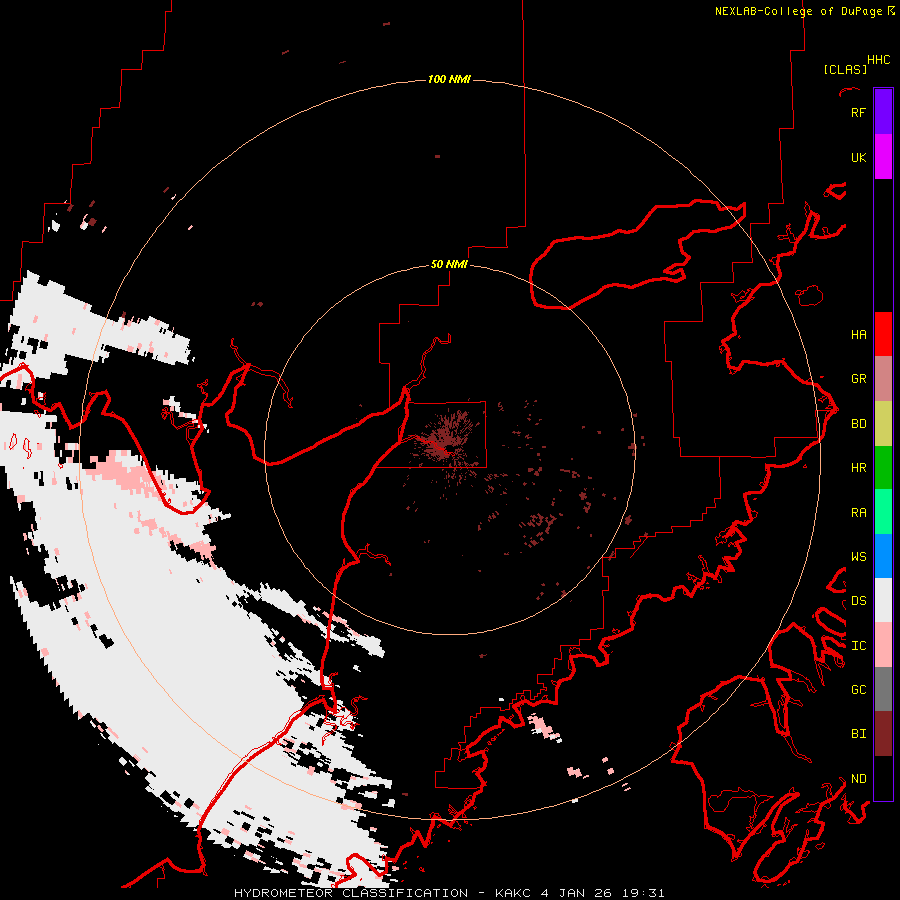Click the ND black legend swatch

point(883,778)
